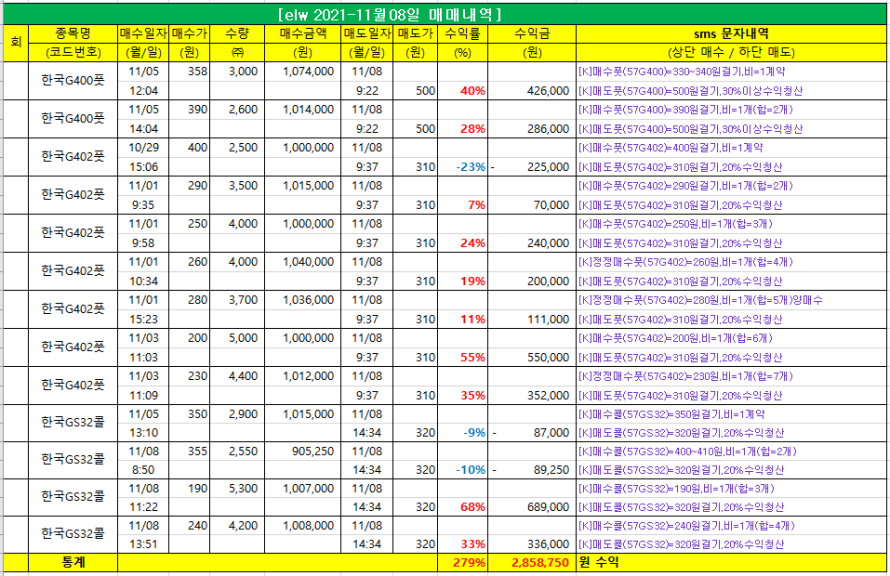Screen dimensions: 890x576
Task: Select the '회' header cell
Action: click(x=16, y=43)
